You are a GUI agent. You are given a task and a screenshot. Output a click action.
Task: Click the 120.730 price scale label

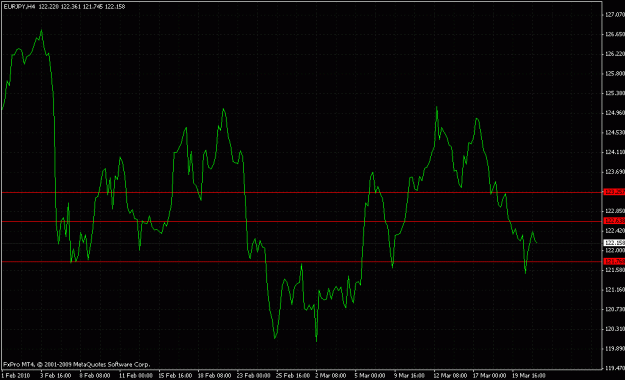[x=615, y=309]
